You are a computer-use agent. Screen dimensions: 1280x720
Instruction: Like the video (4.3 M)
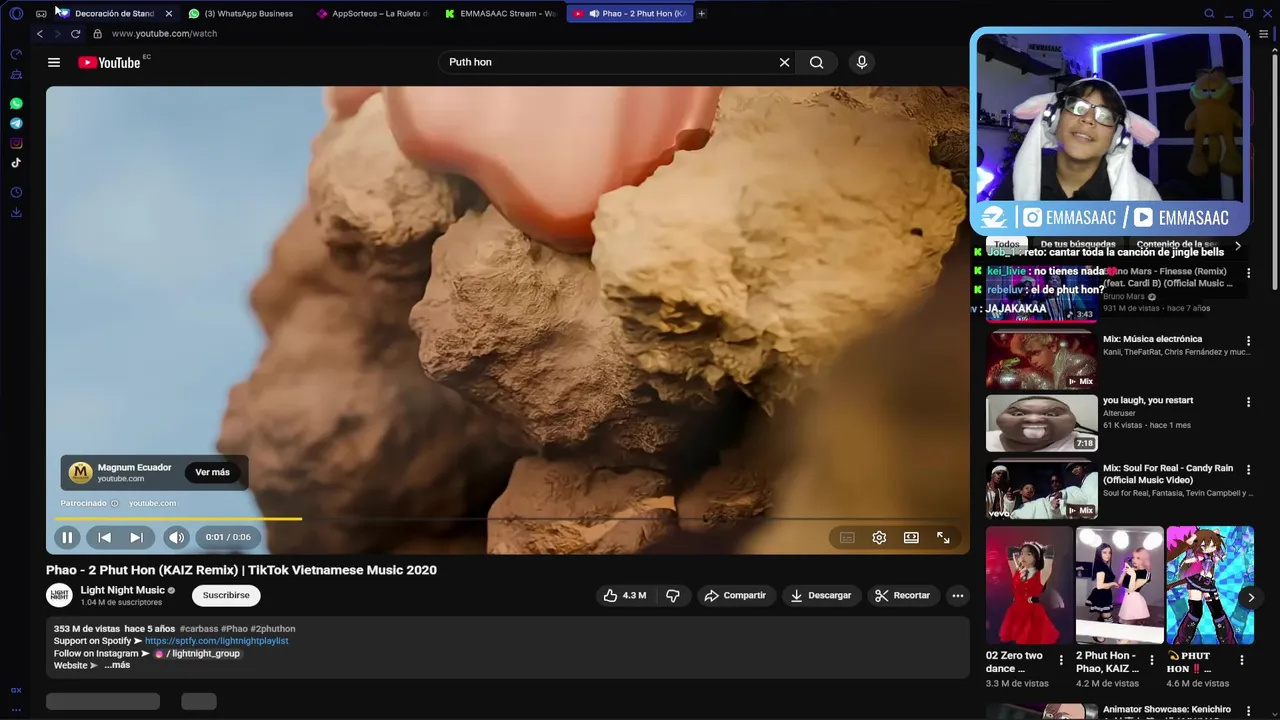(x=624, y=595)
